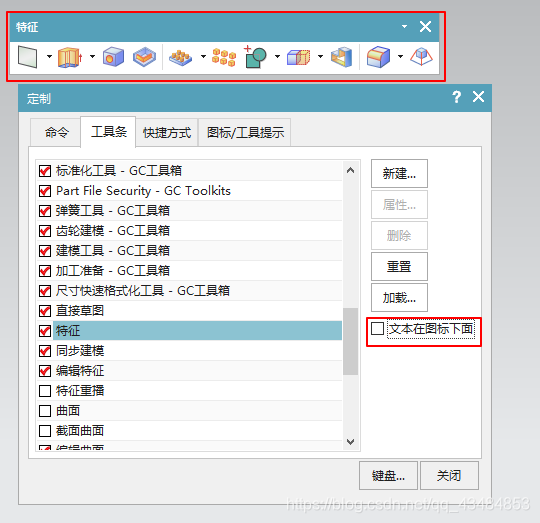
Task: Uncheck the 同步建模 checkbox
Action: 45,351
